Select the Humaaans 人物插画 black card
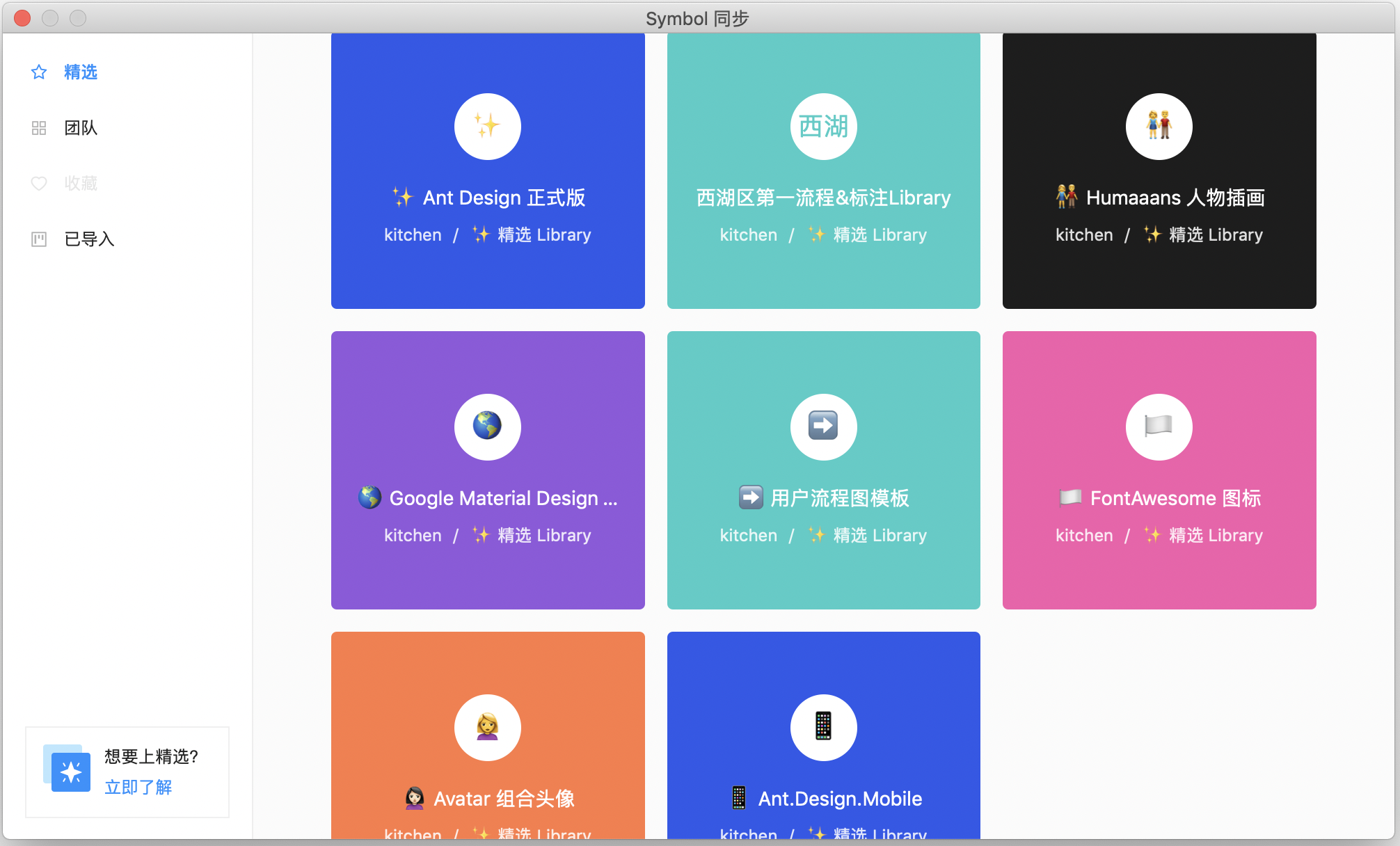The image size is (1400, 846). tap(1159, 278)
